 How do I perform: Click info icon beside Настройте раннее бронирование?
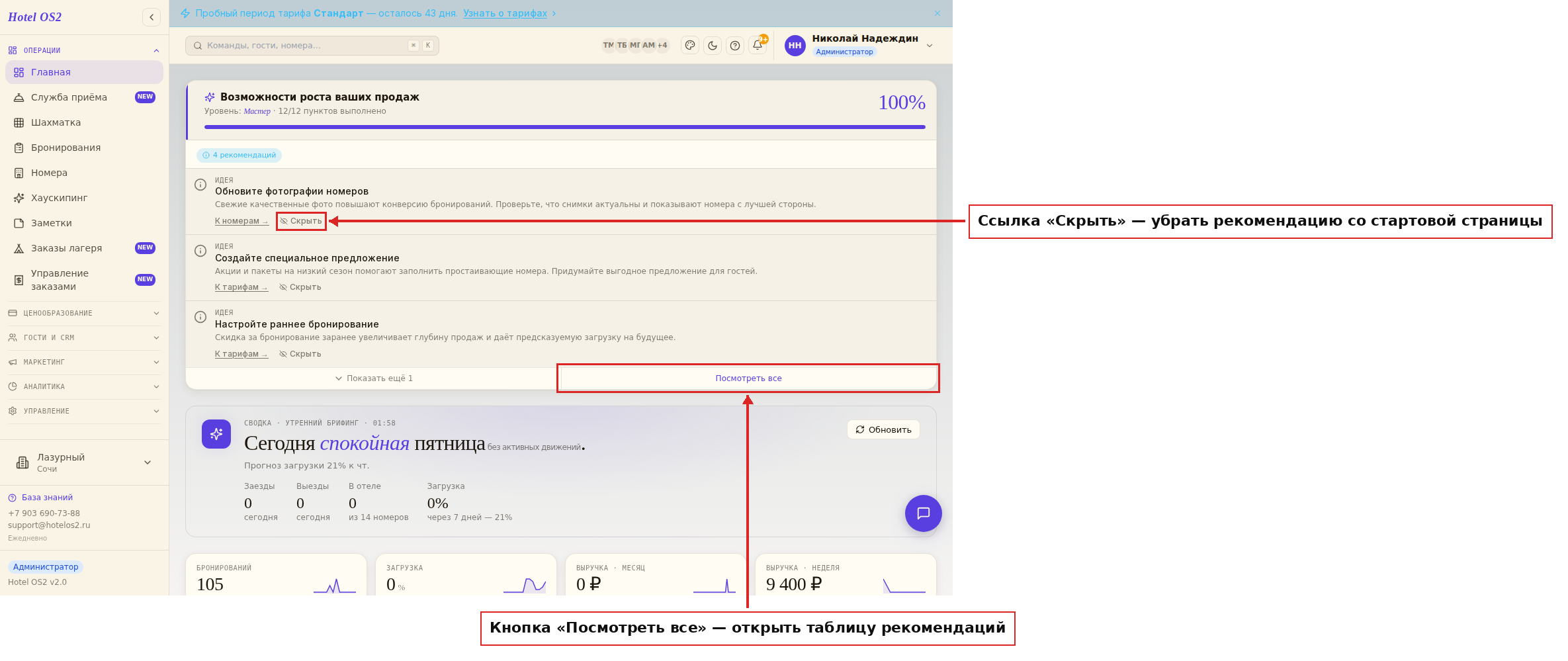[200, 317]
